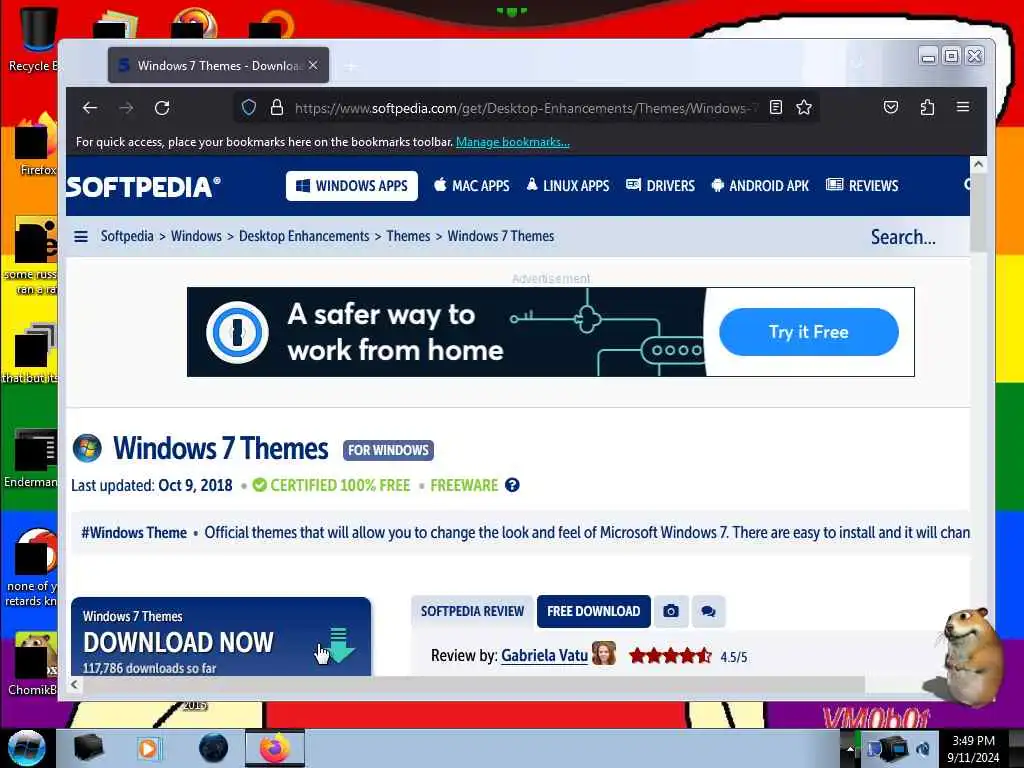
Task: Click the list all tabs dropdown arrow
Action: click(x=857, y=64)
